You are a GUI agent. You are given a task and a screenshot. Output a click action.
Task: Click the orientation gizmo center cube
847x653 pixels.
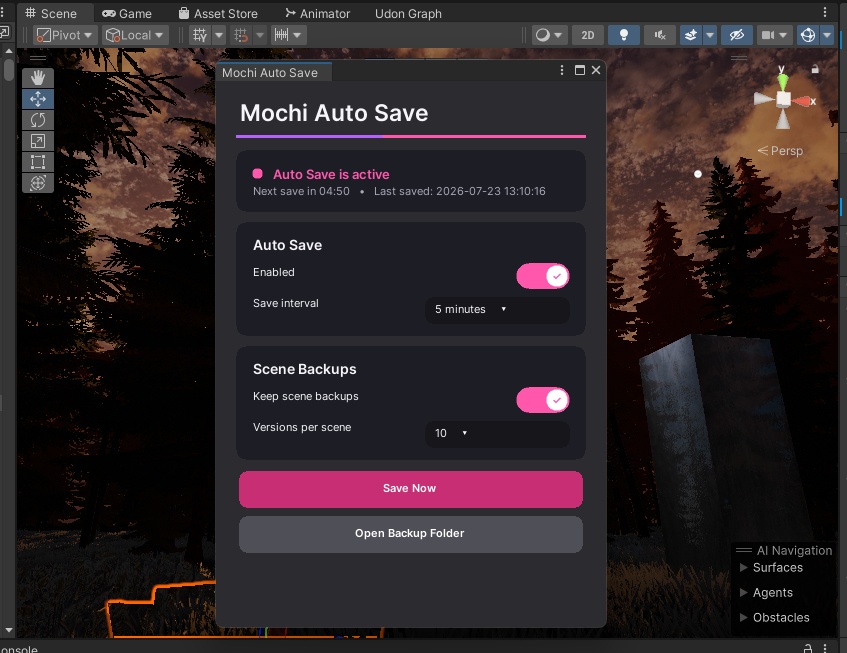point(783,99)
